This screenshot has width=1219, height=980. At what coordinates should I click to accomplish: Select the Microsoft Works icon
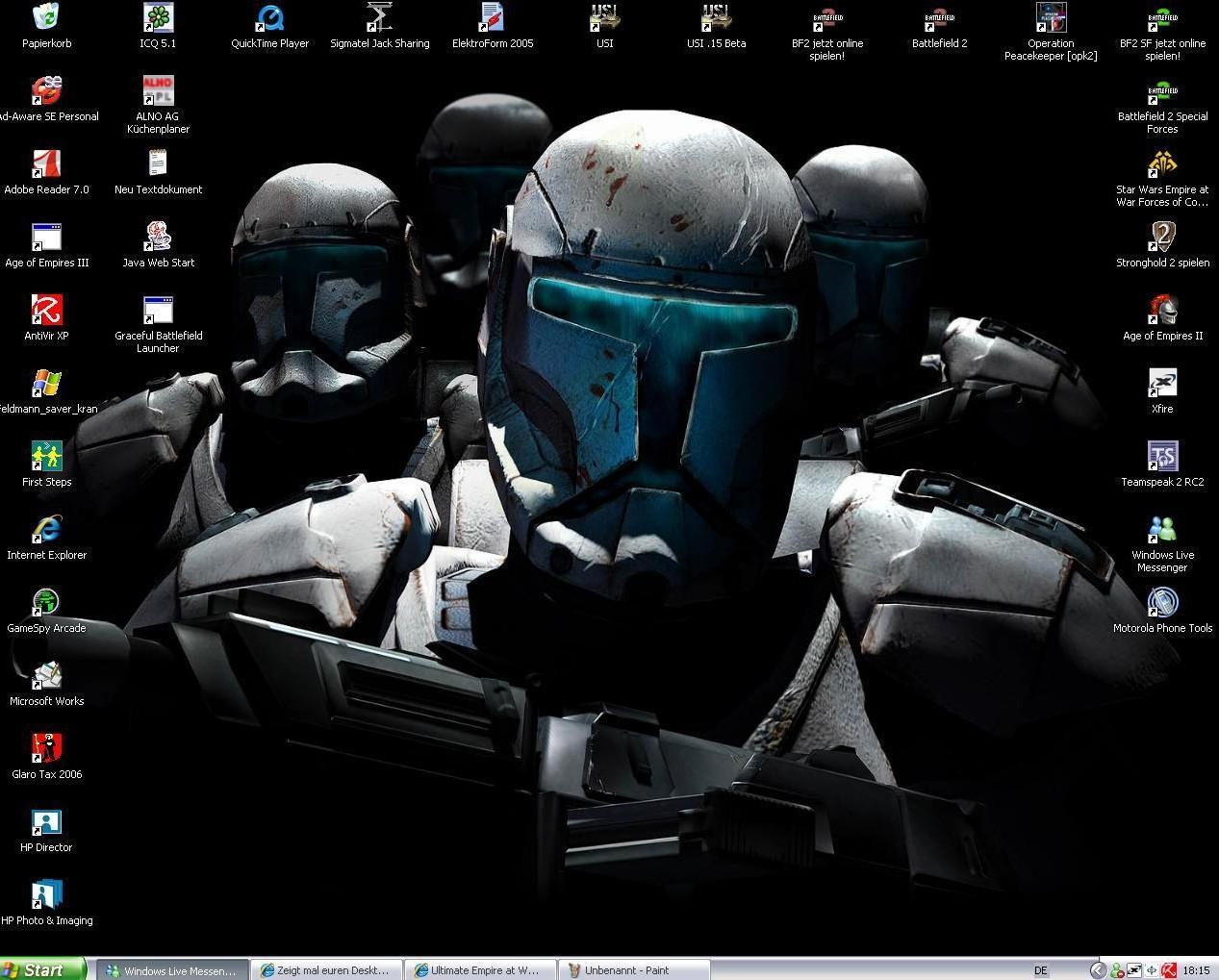click(x=46, y=675)
